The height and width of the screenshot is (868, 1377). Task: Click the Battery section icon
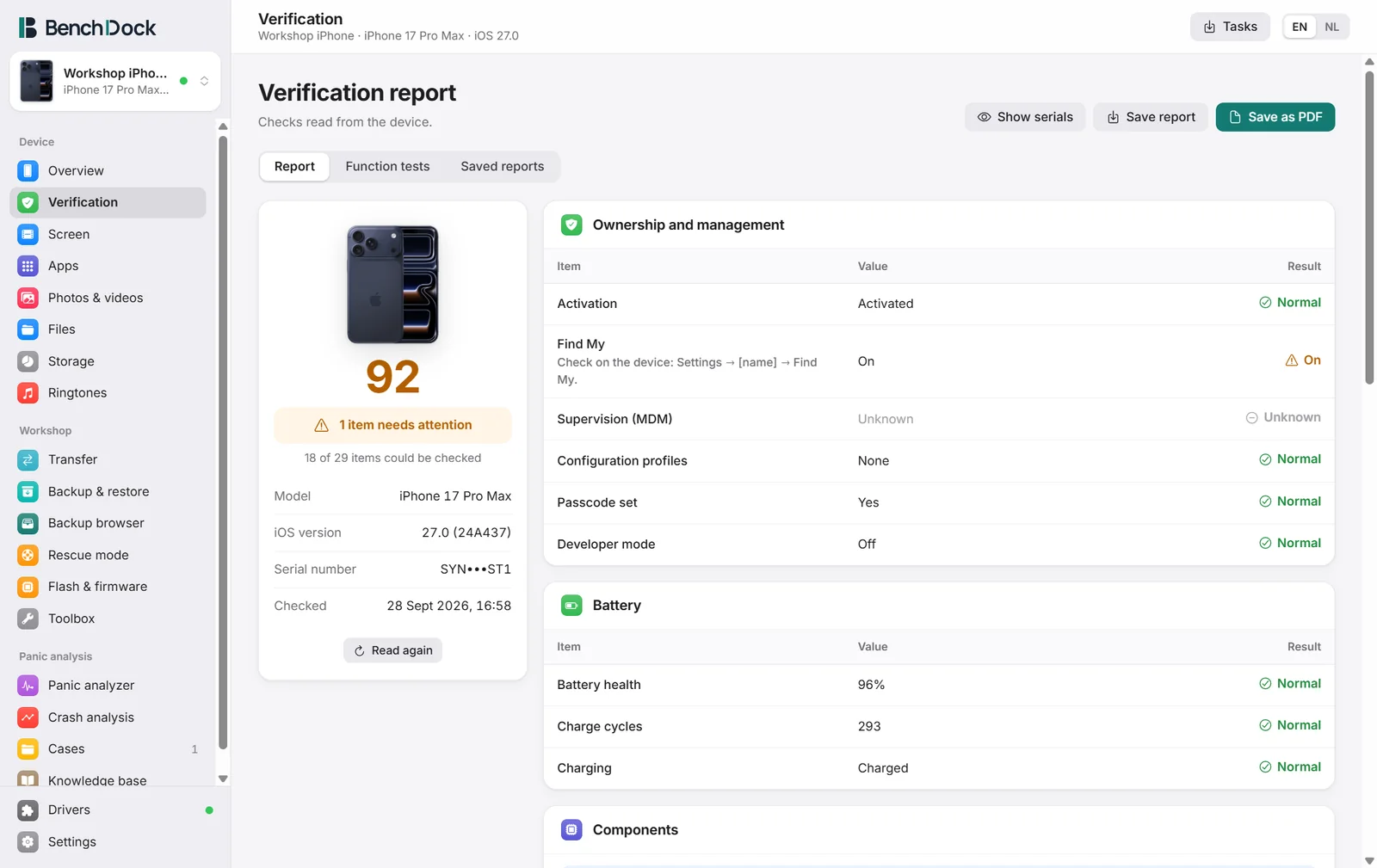pos(571,606)
